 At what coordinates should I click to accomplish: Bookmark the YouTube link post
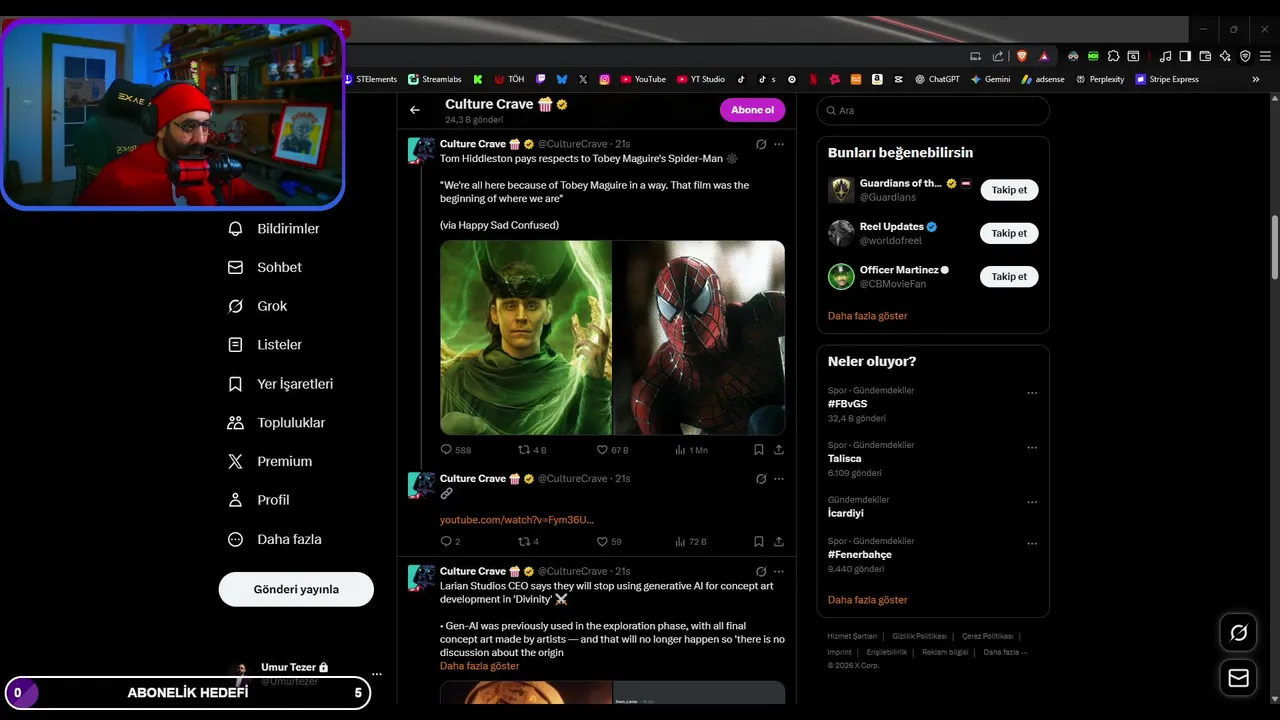coord(759,542)
